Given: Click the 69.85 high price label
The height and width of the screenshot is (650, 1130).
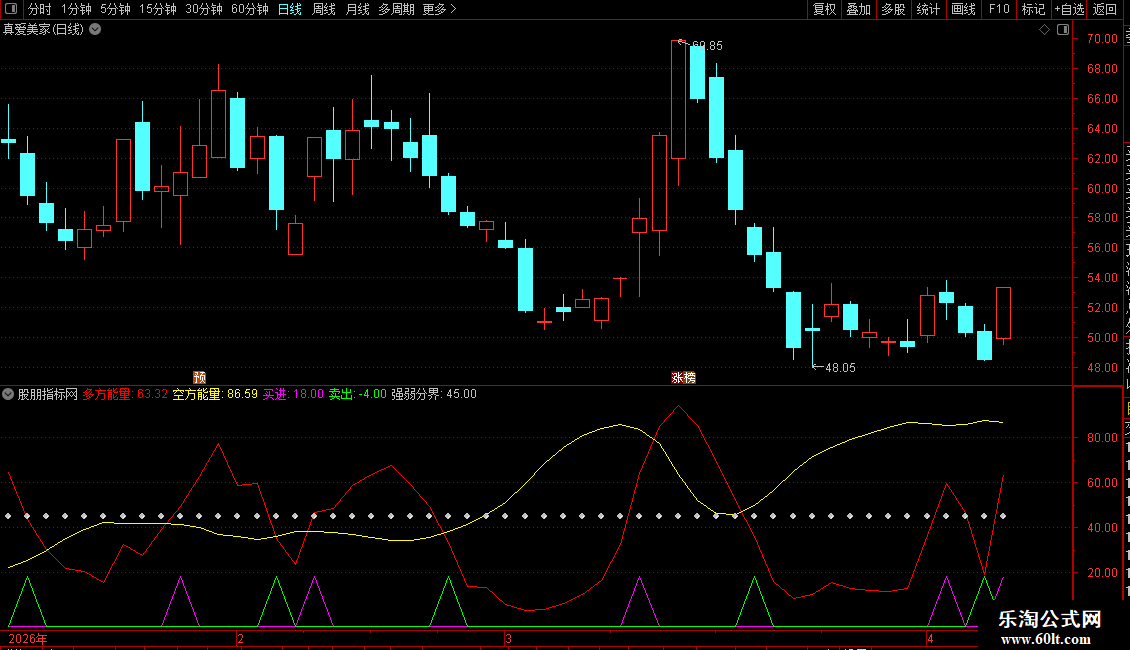Looking at the screenshot, I should tap(707, 45).
